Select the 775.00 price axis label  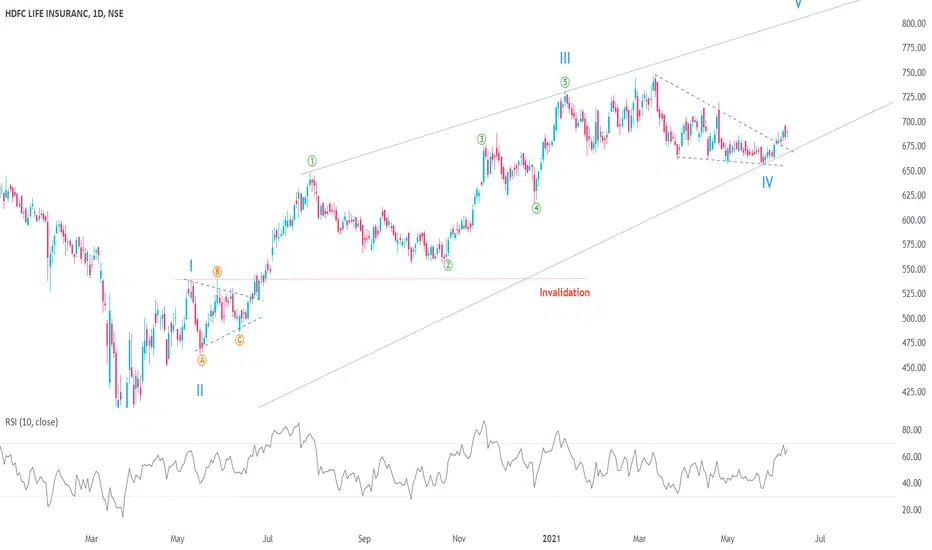click(914, 48)
